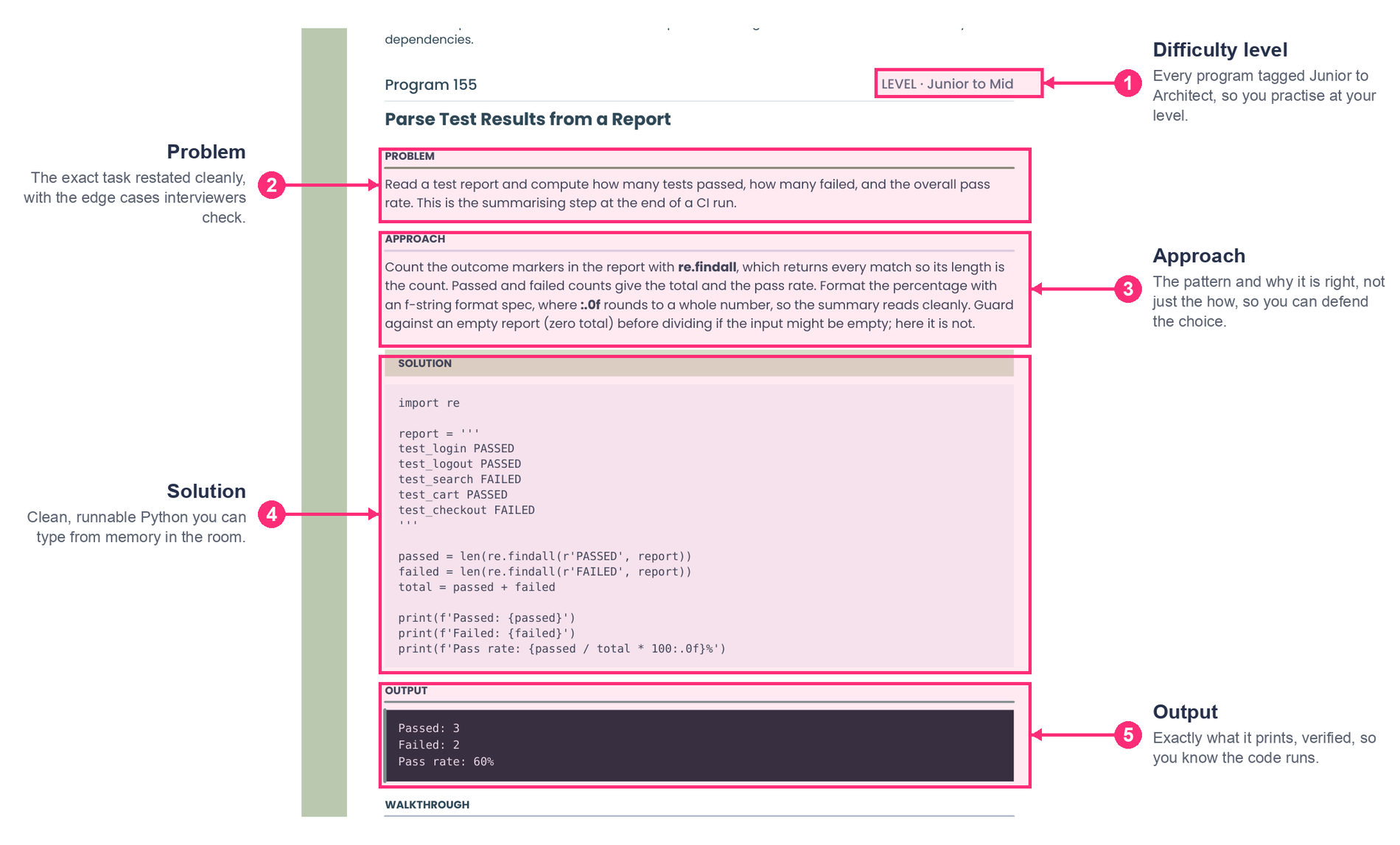This screenshot has width=1400, height=845.
Task: Select the "LEVEL · Junior to Mid" tag
Action: 948,84
